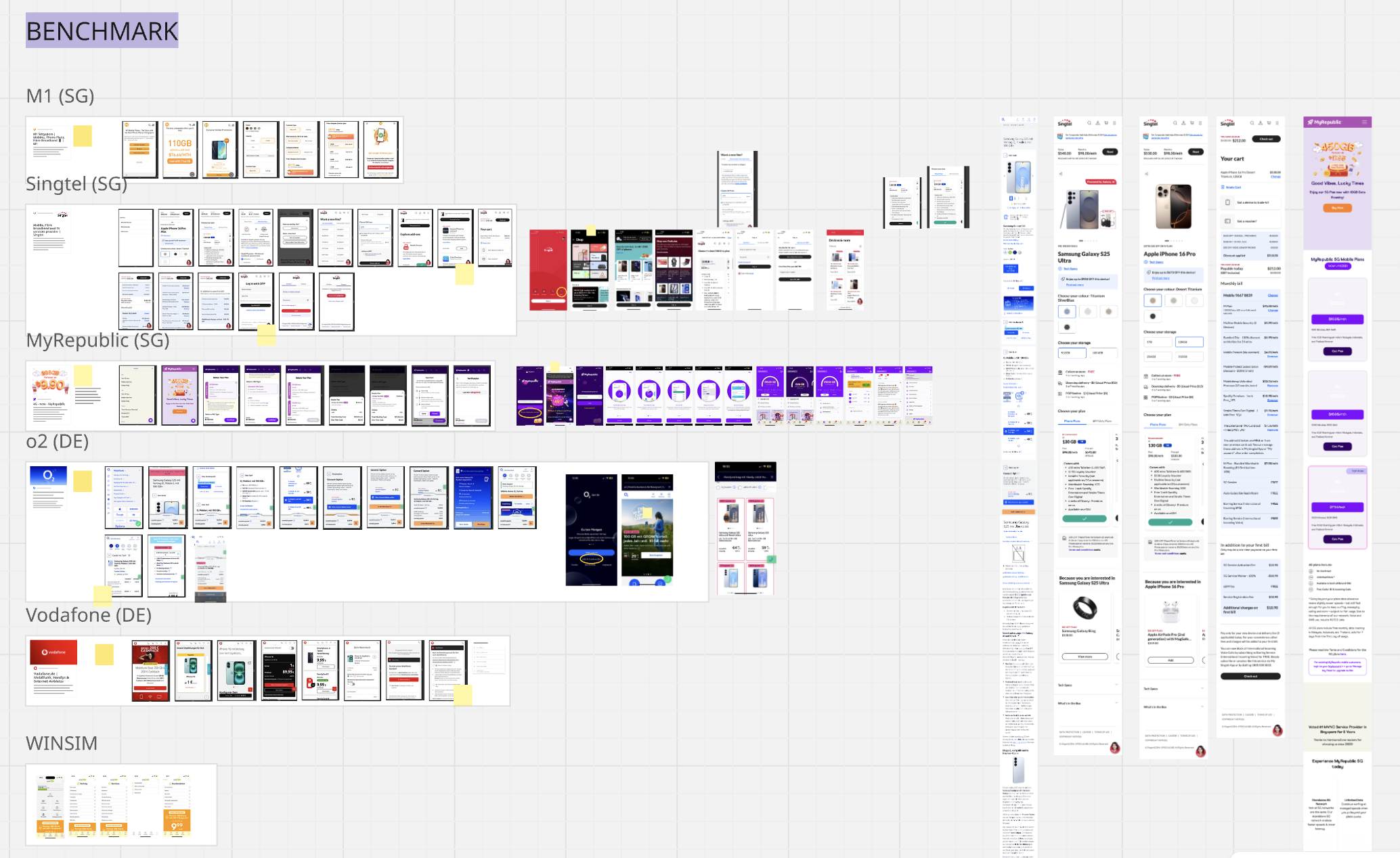
Task: Click search icon on Galaxy S25 Ultra page
Action: [x=1089, y=123]
